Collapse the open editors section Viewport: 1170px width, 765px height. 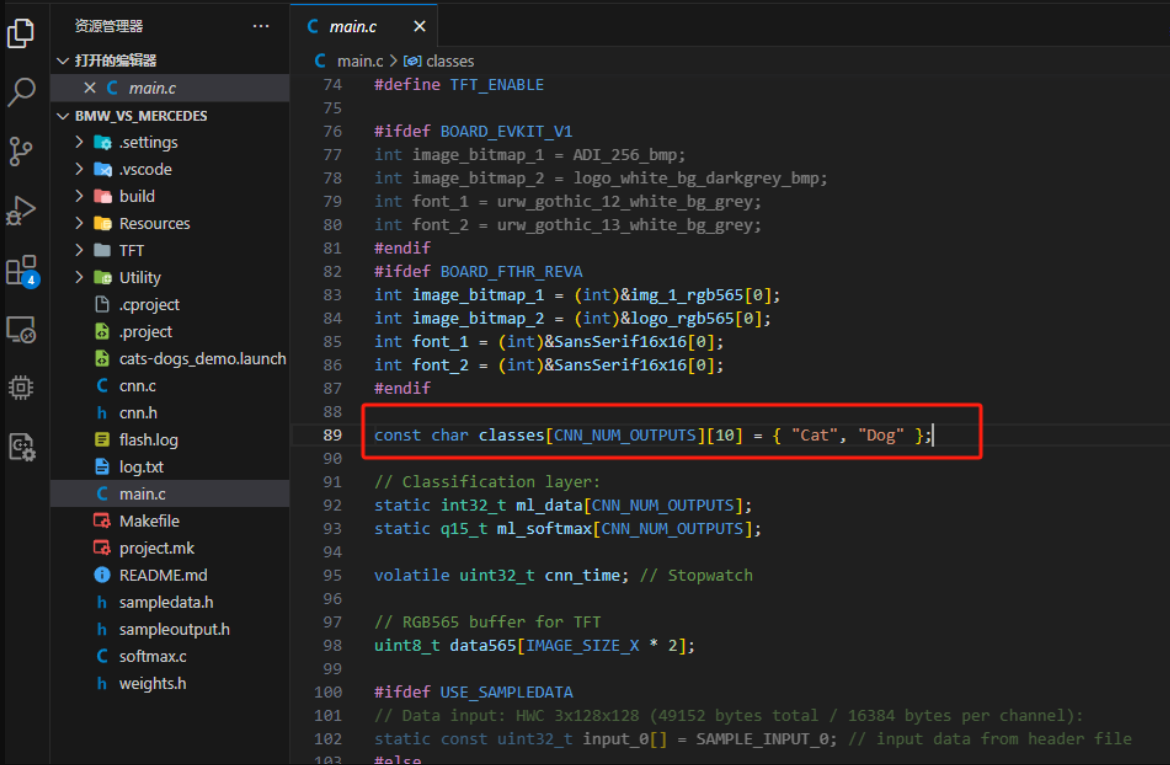[x=63, y=60]
